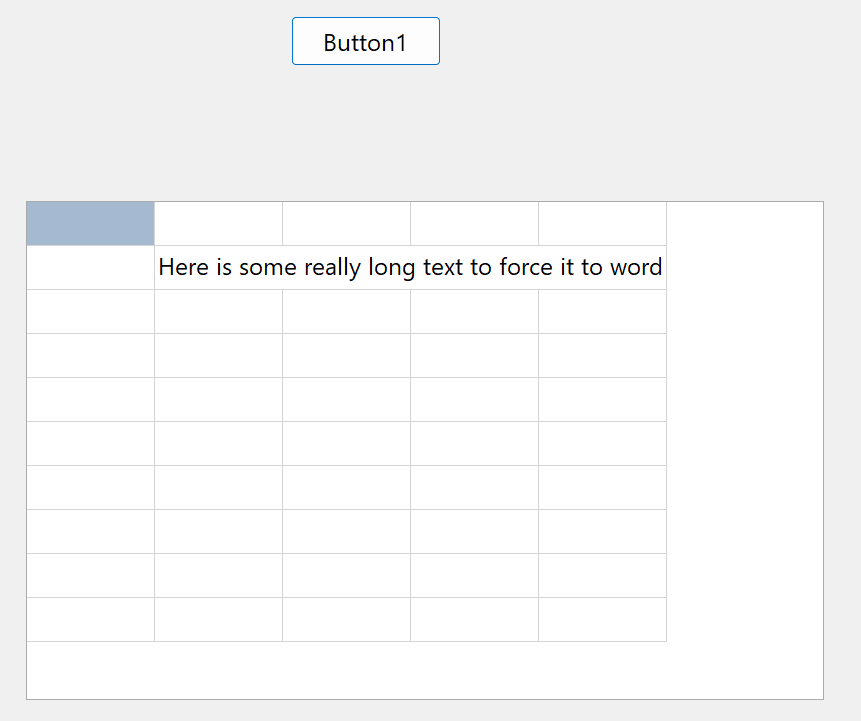This screenshot has height=721, width=861.
Task: Select first-row cell in the fifth column
Action: point(602,223)
